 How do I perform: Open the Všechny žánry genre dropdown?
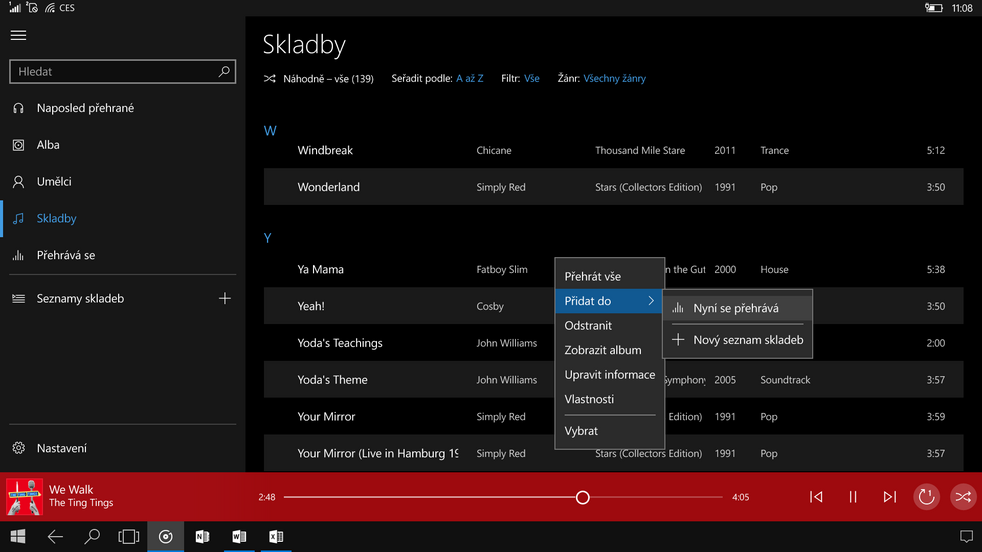tap(614, 78)
